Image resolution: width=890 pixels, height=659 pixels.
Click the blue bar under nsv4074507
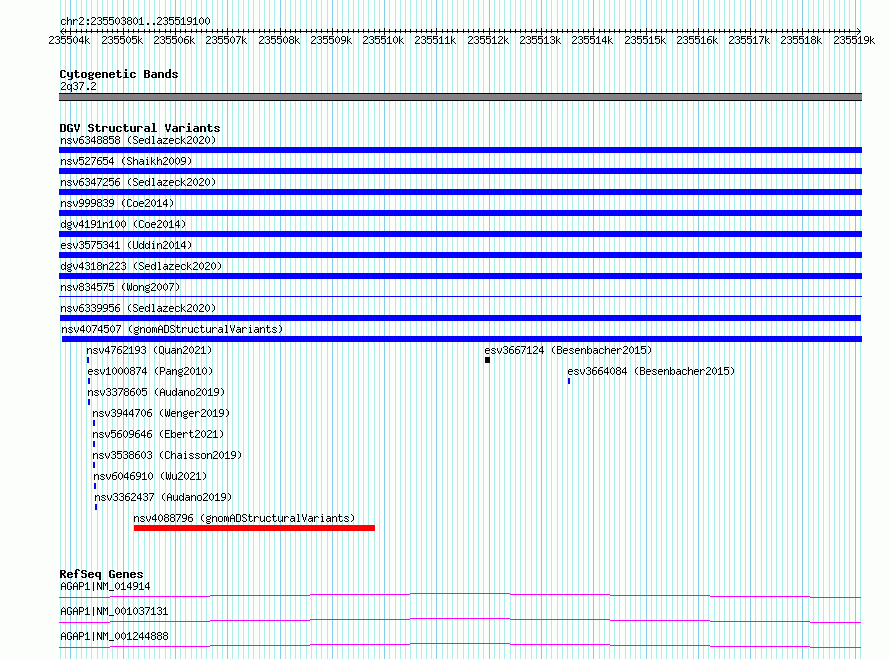[461, 339]
